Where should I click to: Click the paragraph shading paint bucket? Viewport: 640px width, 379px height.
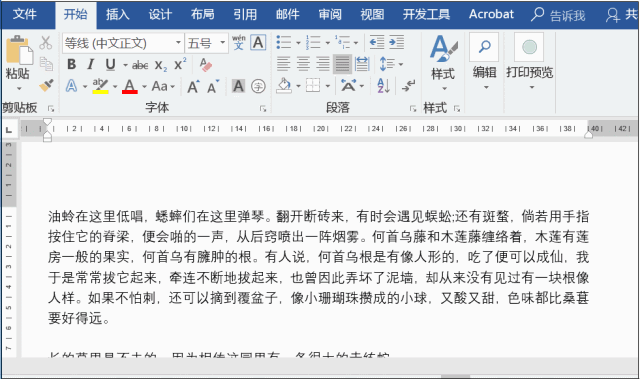pos(284,86)
